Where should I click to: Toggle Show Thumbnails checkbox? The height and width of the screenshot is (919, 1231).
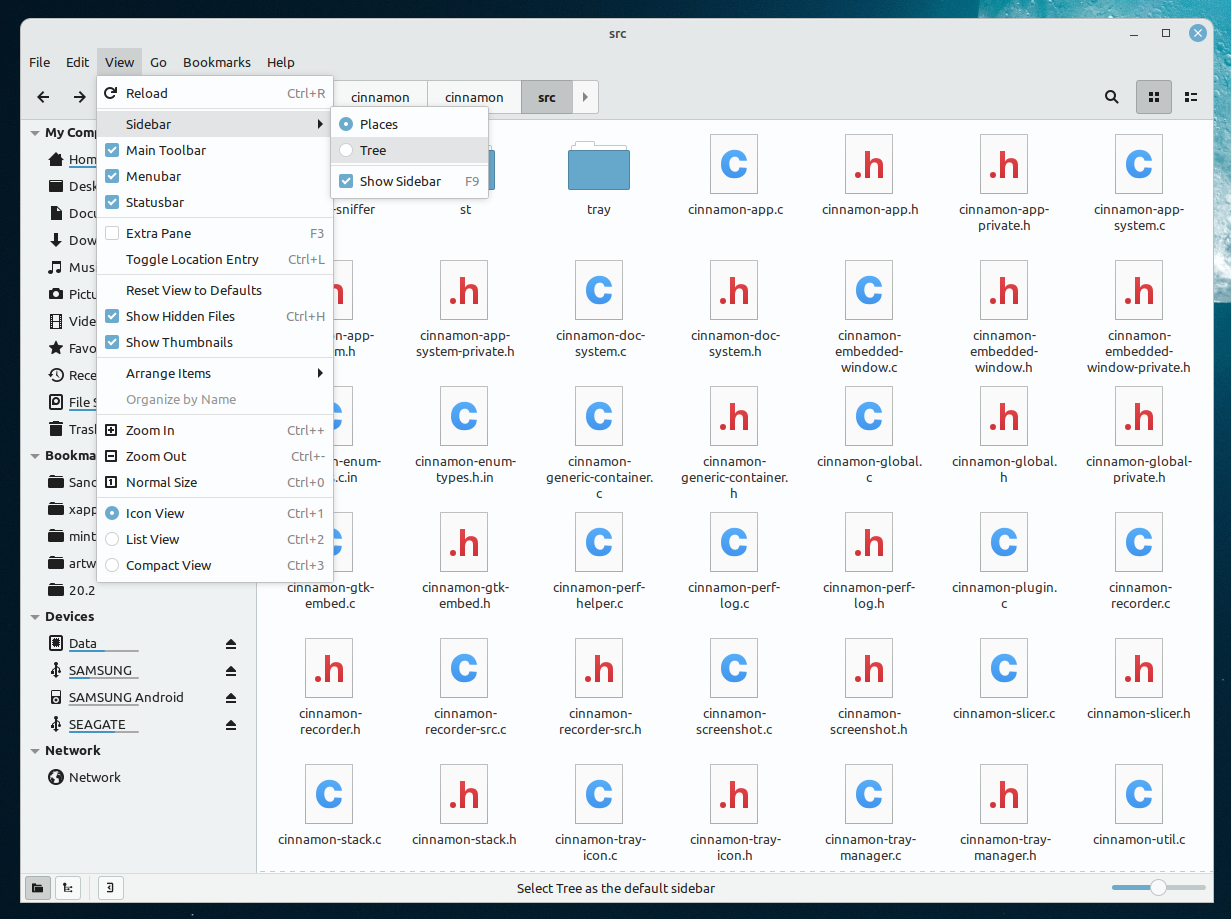pyautogui.click(x=112, y=342)
